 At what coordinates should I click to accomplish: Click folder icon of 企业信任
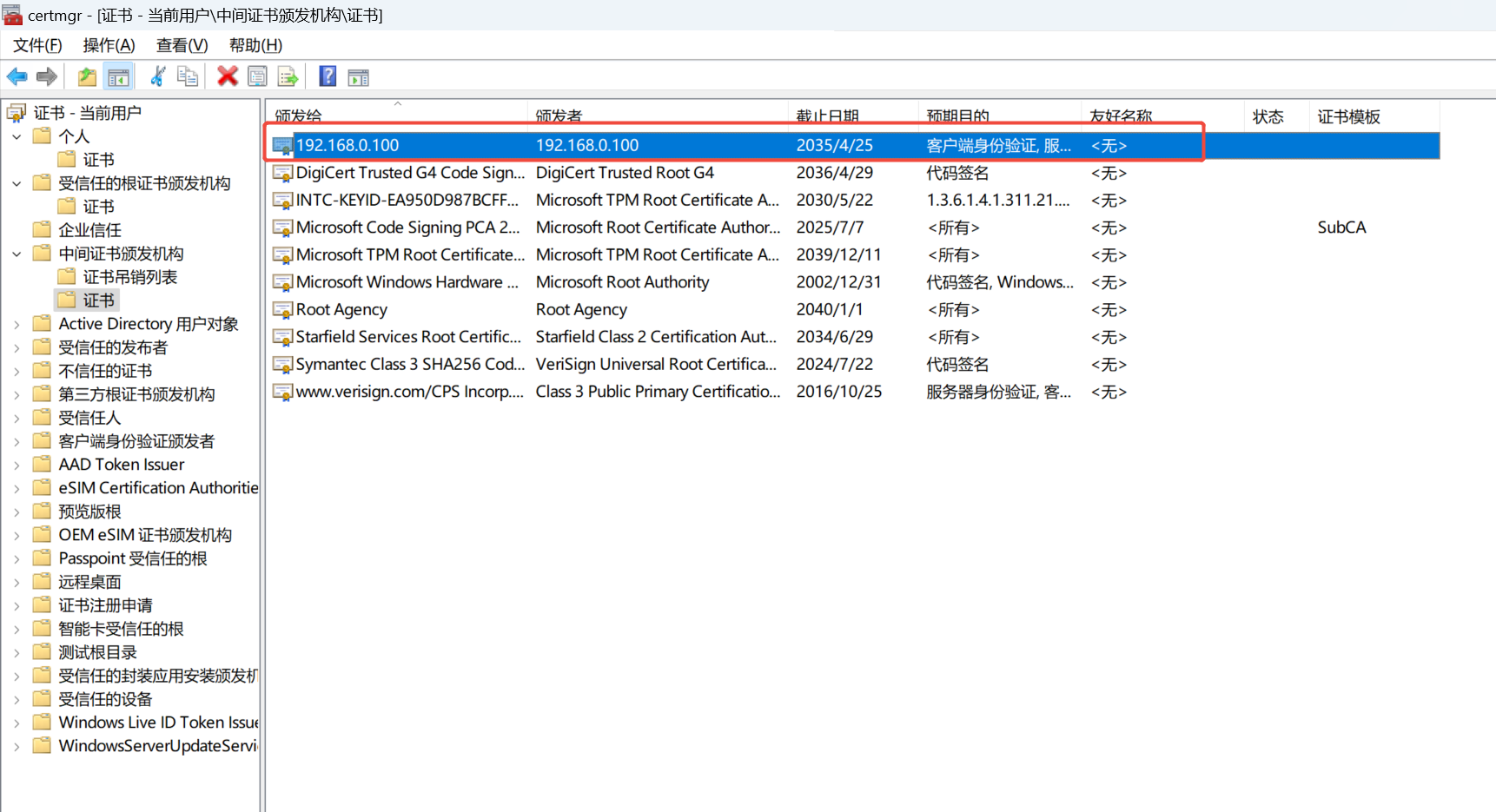click(42, 229)
